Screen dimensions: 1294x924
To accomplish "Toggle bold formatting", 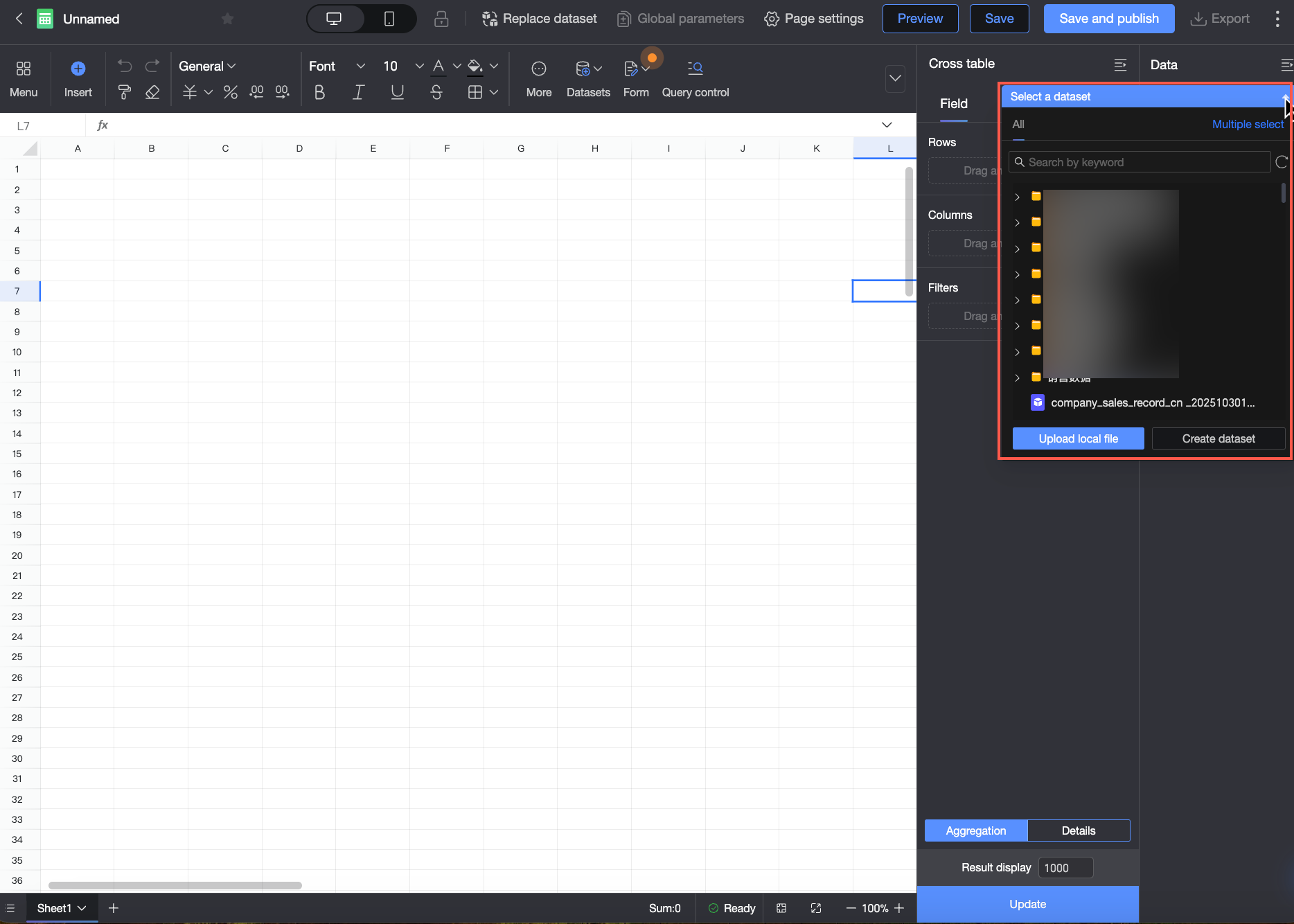I will click(319, 92).
